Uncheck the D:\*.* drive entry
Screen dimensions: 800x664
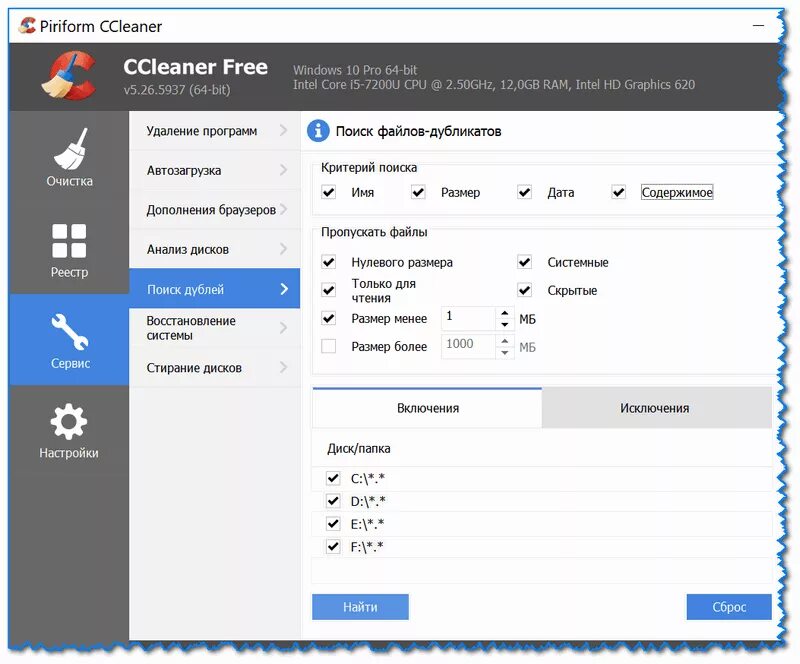coord(333,501)
